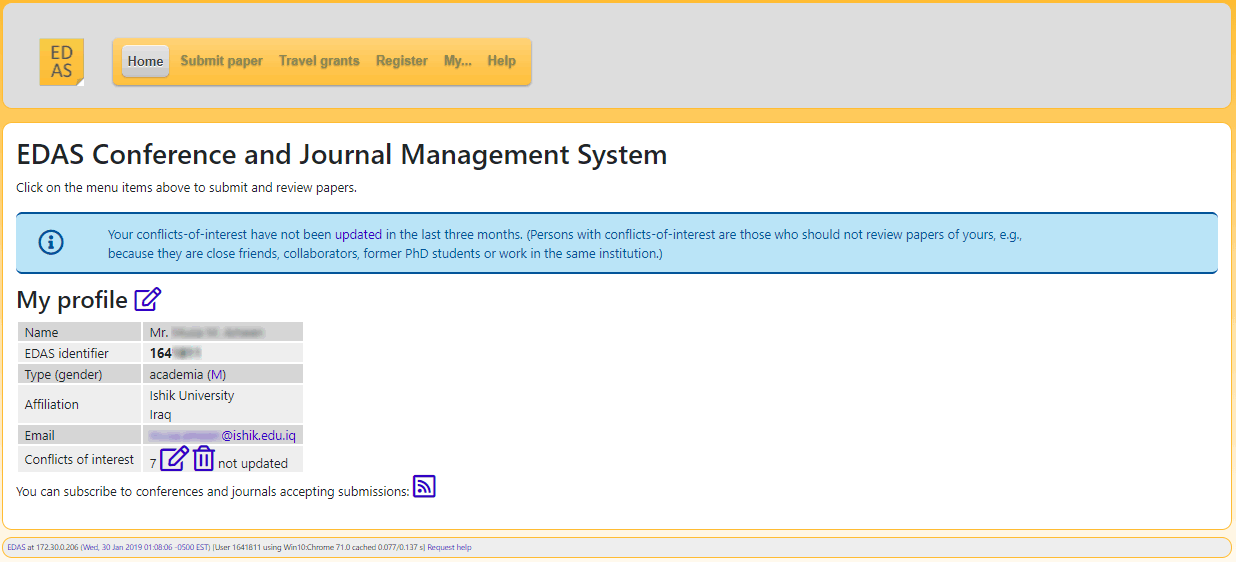The height and width of the screenshot is (562, 1236).
Task: Delete conflicts of interest with trash icon
Action: 204,459
